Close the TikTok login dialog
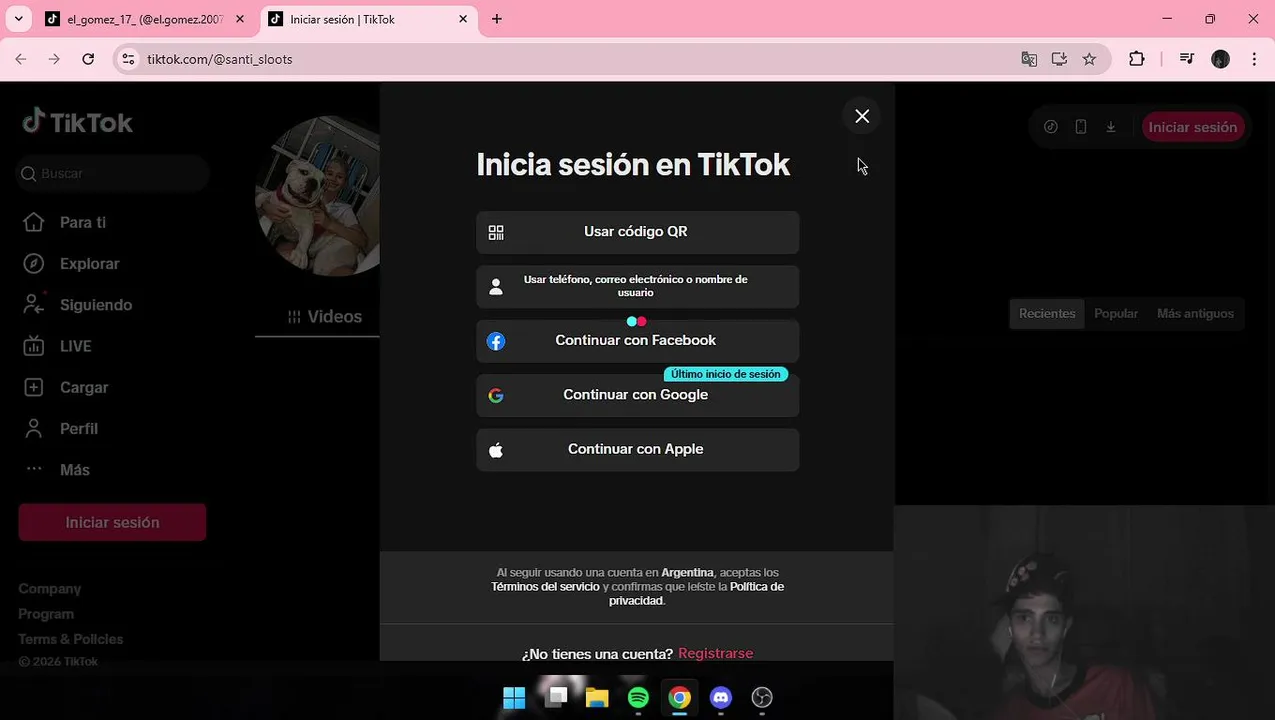1275x720 pixels. (862, 116)
